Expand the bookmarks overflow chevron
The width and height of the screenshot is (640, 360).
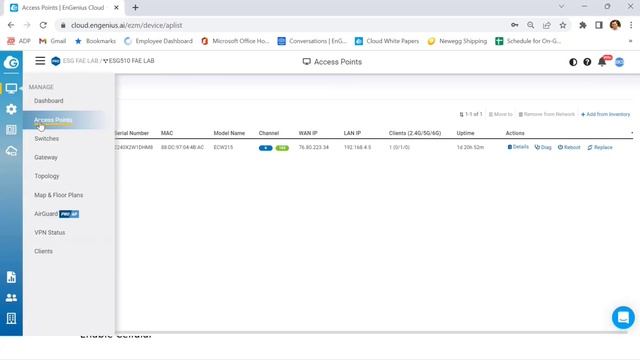tap(630, 41)
